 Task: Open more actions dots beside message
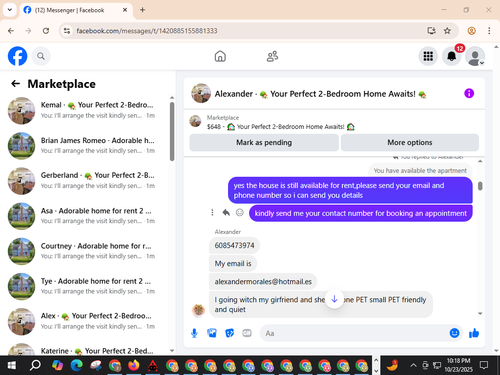(212, 212)
